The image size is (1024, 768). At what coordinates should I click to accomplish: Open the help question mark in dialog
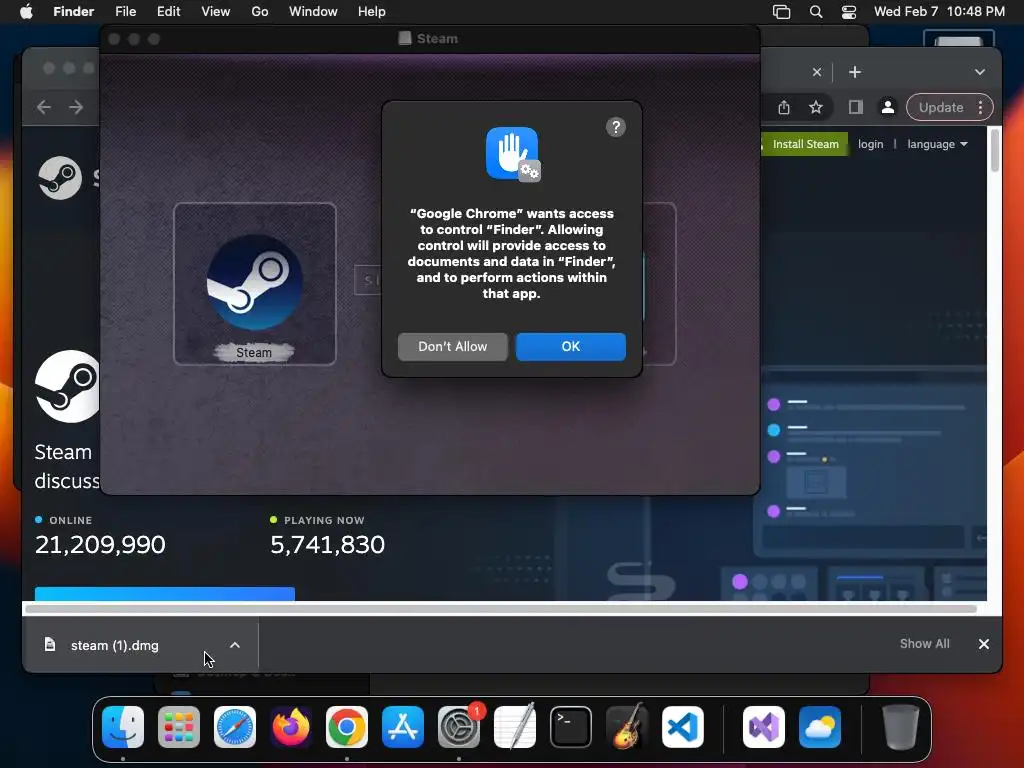pyautogui.click(x=615, y=127)
